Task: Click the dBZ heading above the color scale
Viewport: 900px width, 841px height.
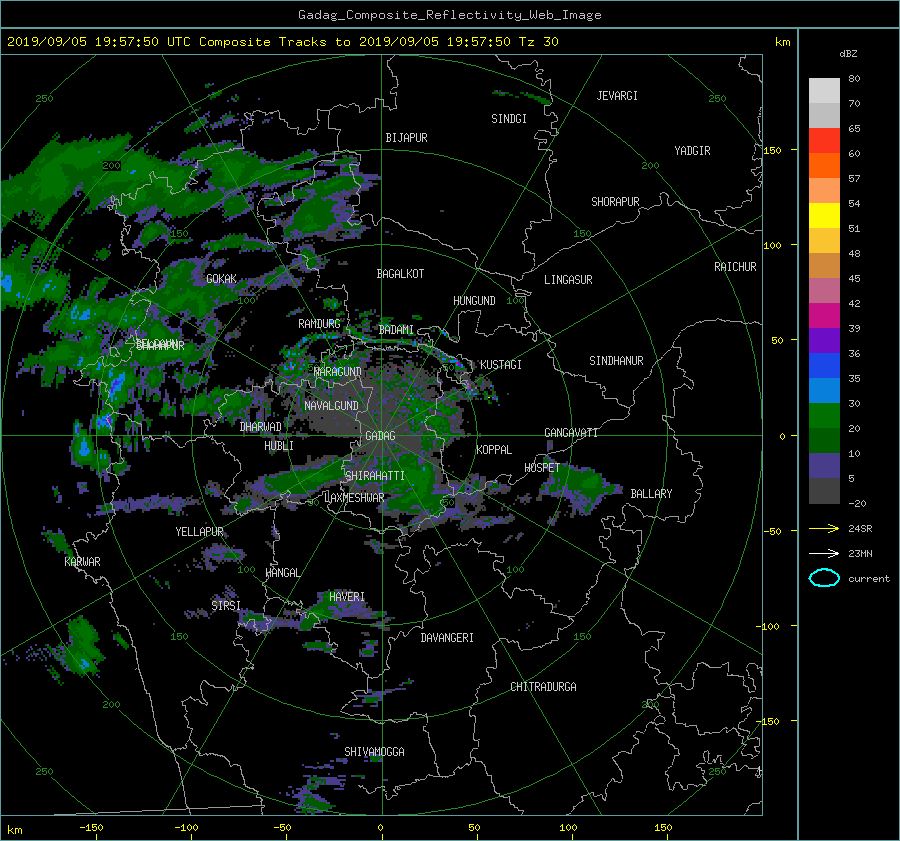Action: [x=848, y=53]
